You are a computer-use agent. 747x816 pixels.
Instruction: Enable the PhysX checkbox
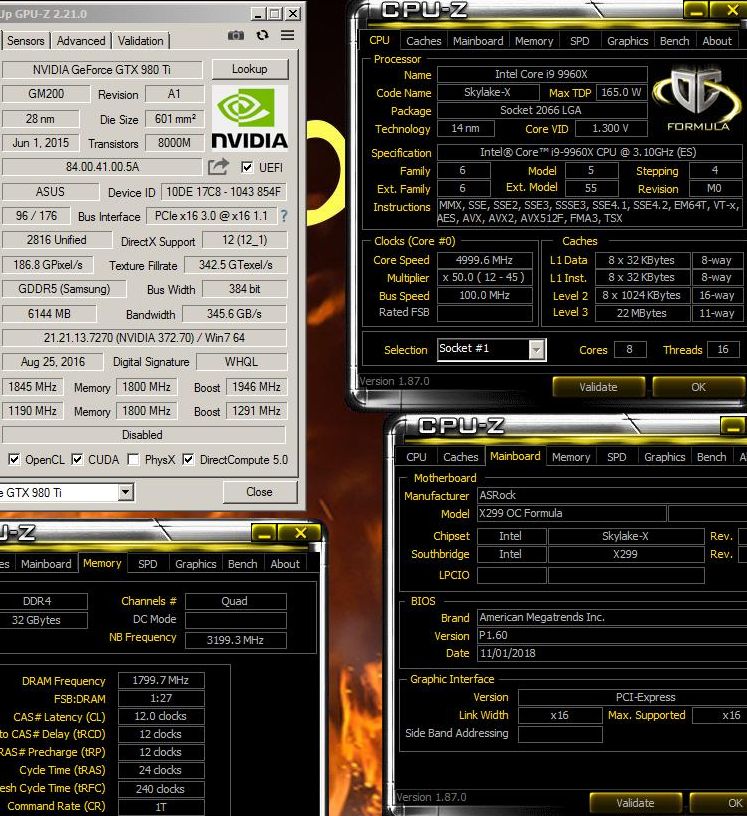click(x=133, y=460)
